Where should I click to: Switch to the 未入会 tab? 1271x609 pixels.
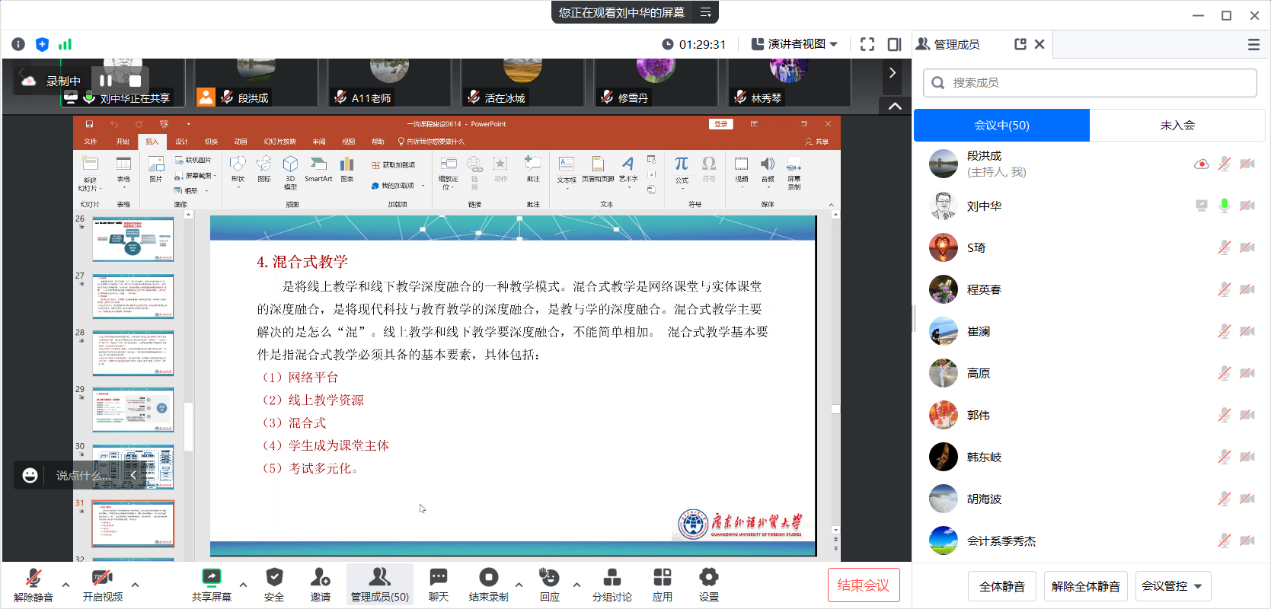[x=1177, y=125]
